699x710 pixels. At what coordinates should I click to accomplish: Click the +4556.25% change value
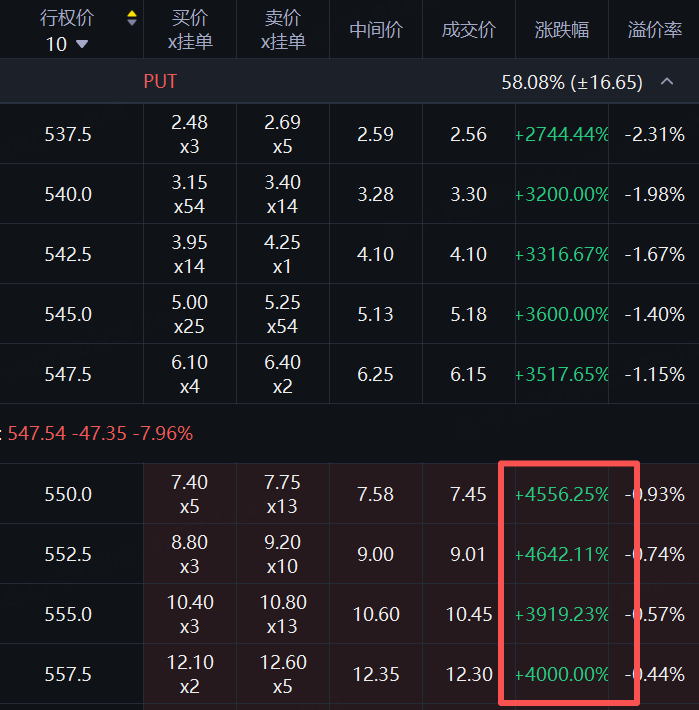pyautogui.click(x=562, y=494)
